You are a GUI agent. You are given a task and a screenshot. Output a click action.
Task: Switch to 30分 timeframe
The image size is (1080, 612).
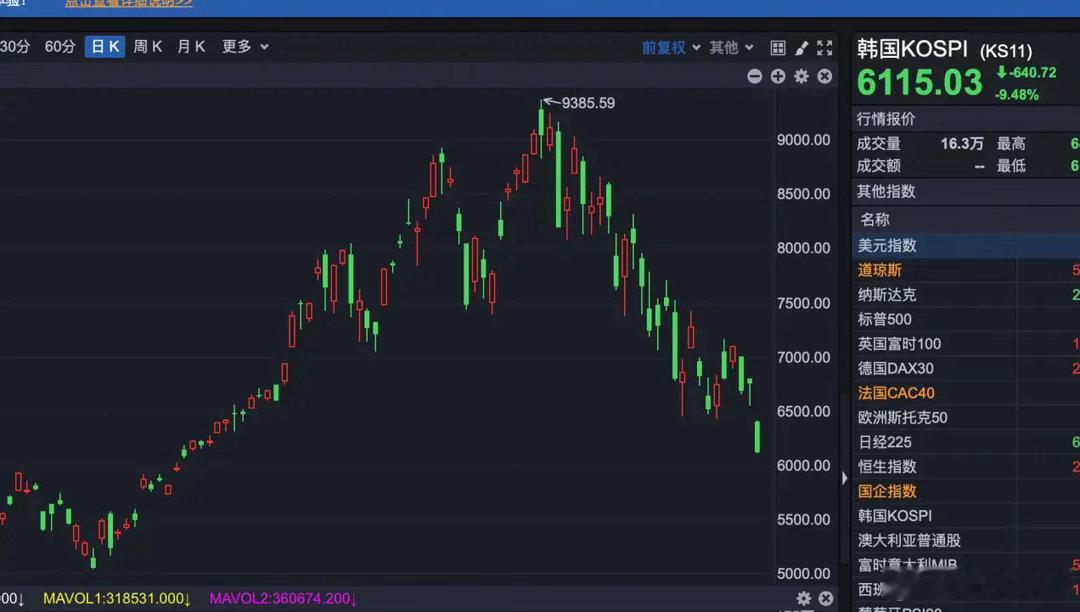[x=15, y=47]
